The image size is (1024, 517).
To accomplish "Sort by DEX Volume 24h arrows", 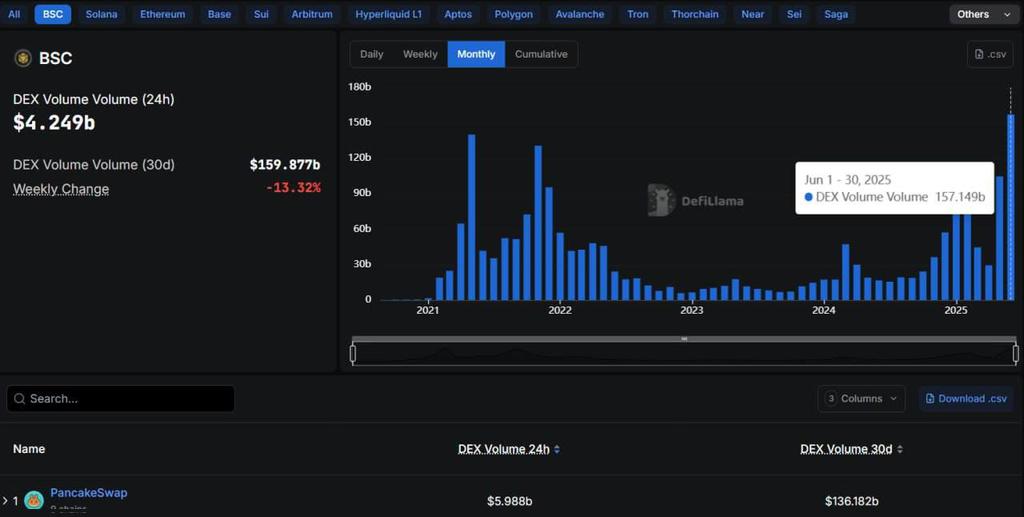I will [x=557, y=450].
